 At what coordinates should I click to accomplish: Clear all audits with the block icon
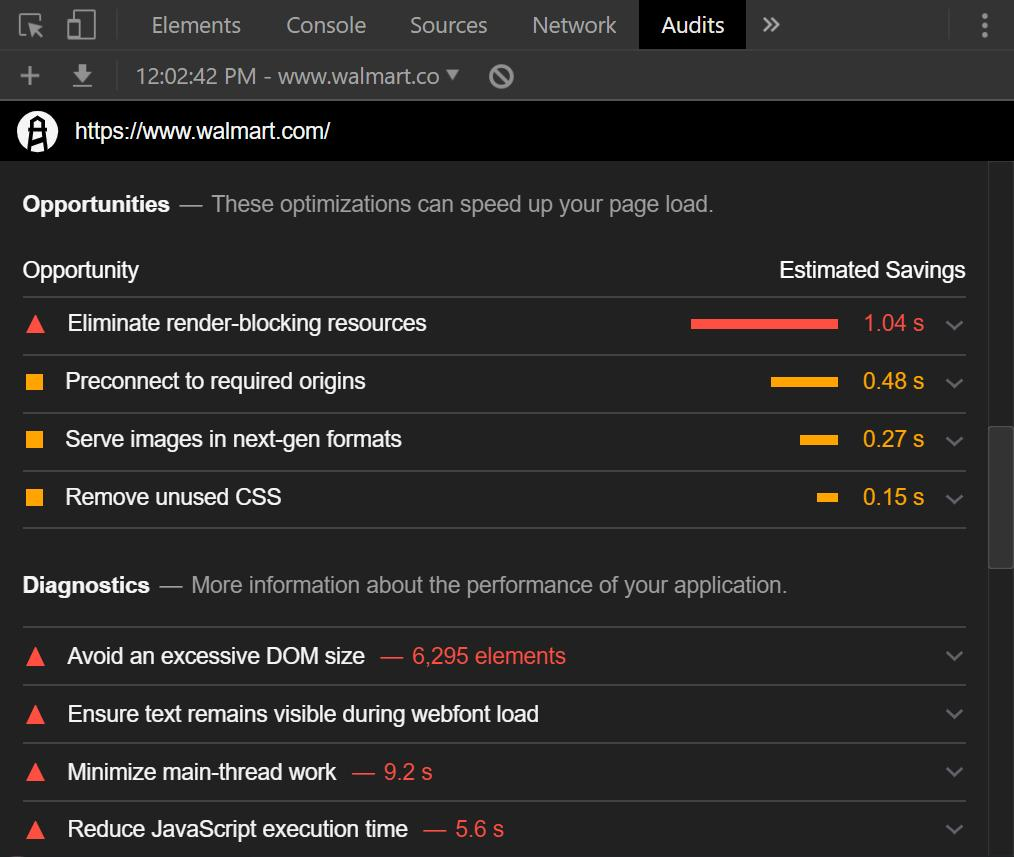click(501, 76)
